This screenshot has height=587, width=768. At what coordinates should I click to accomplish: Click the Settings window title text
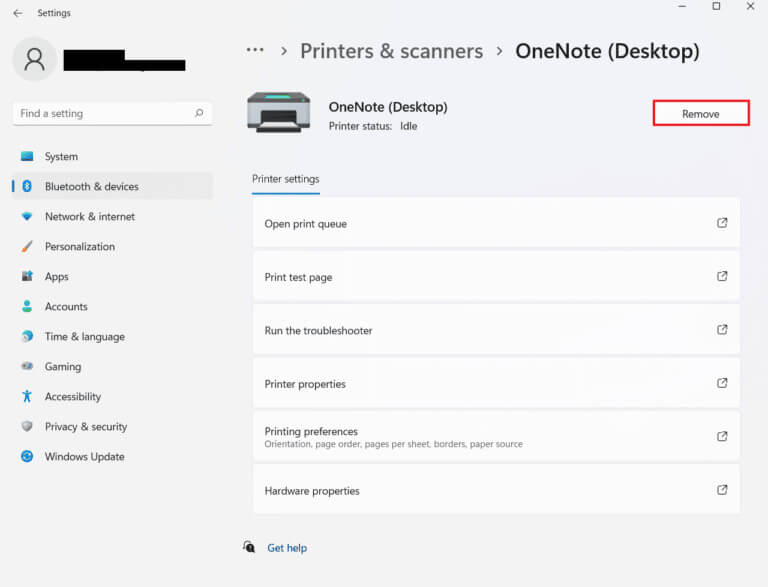click(54, 13)
